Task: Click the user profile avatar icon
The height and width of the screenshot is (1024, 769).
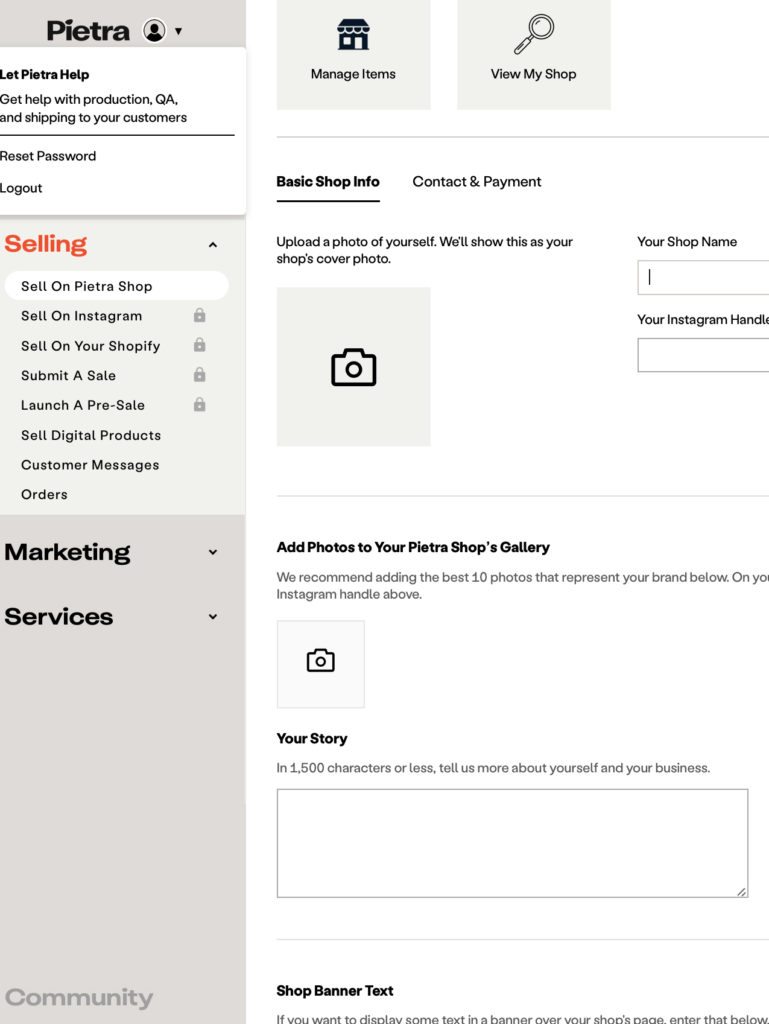Action: pyautogui.click(x=154, y=31)
